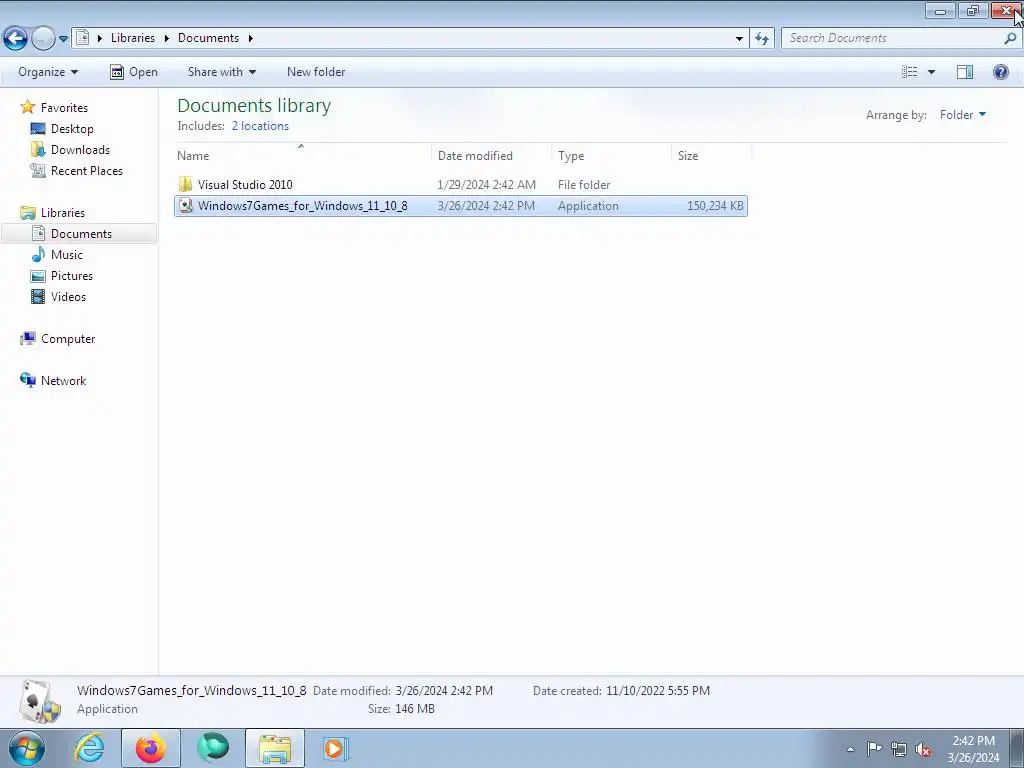
Task: Open the 2 locations link
Action: (260, 126)
